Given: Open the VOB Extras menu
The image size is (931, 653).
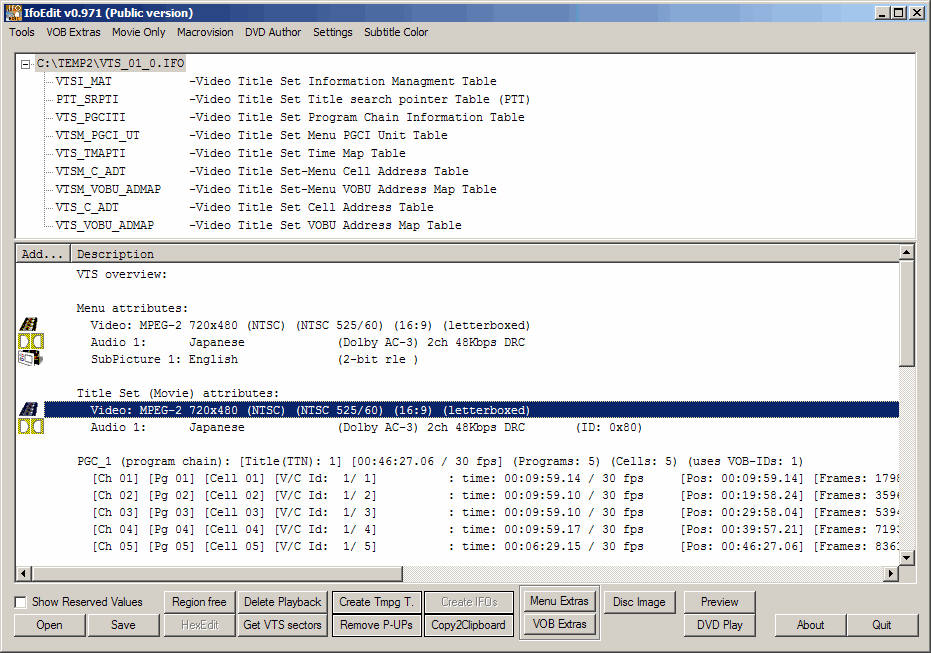Looking at the screenshot, I should coord(73,32).
